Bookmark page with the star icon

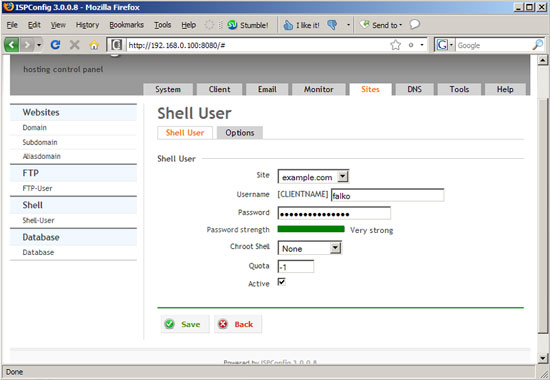click(x=395, y=45)
